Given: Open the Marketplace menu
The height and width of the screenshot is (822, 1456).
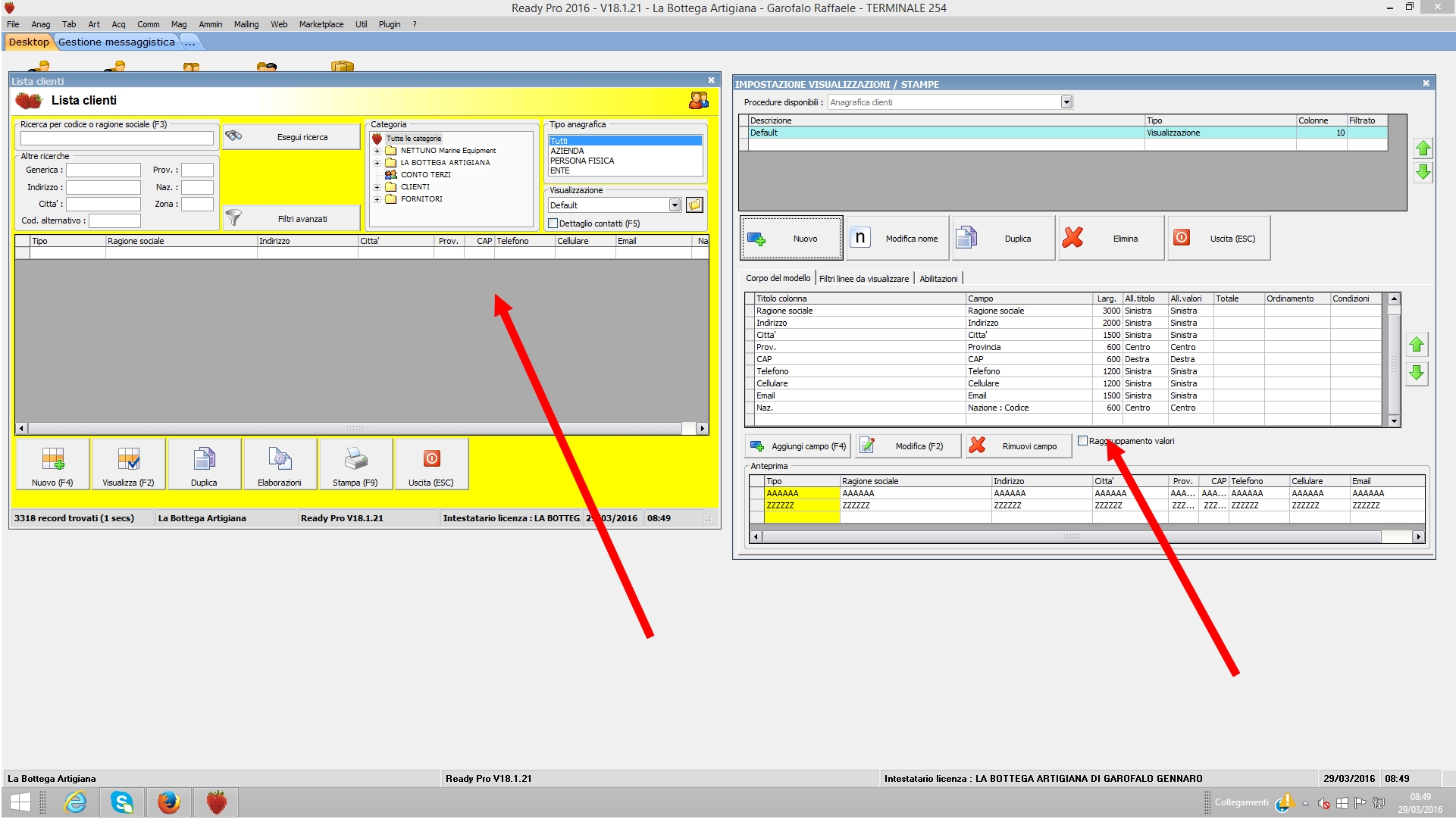Looking at the screenshot, I should pos(321,24).
